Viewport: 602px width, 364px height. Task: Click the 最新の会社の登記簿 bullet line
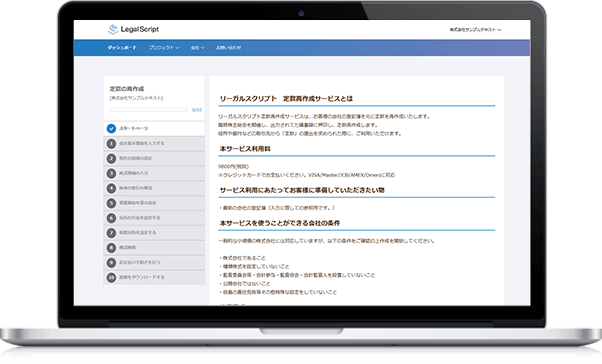(277, 208)
